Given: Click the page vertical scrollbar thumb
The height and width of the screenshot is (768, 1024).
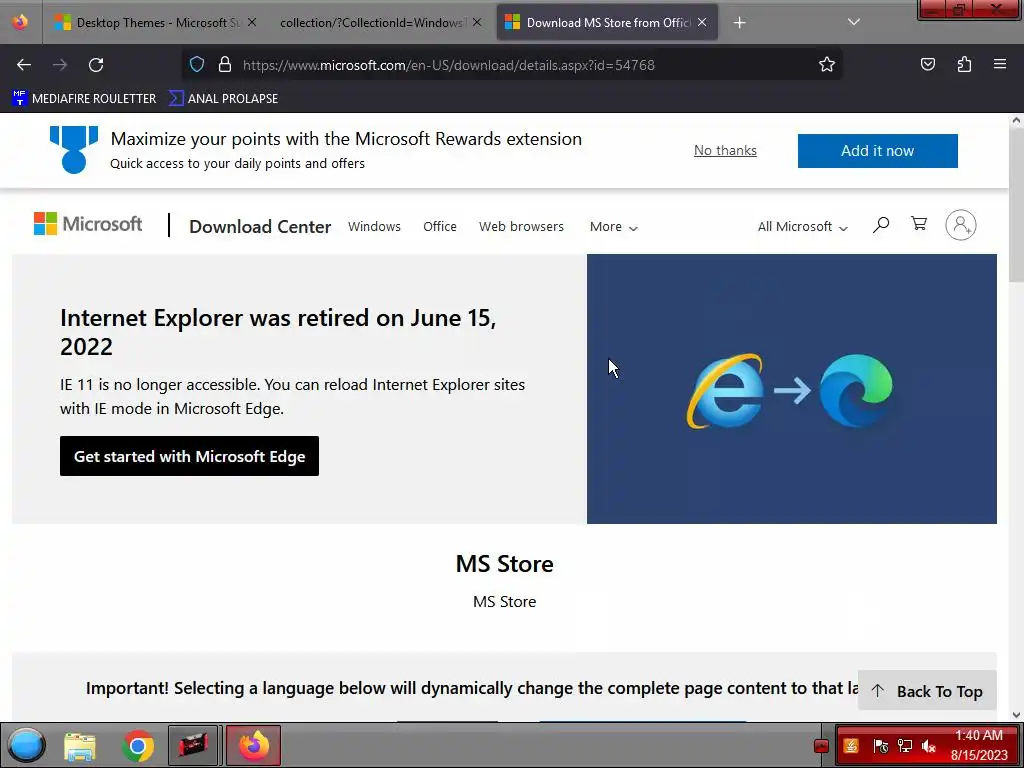Looking at the screenshot, I should pos(1016,206).
